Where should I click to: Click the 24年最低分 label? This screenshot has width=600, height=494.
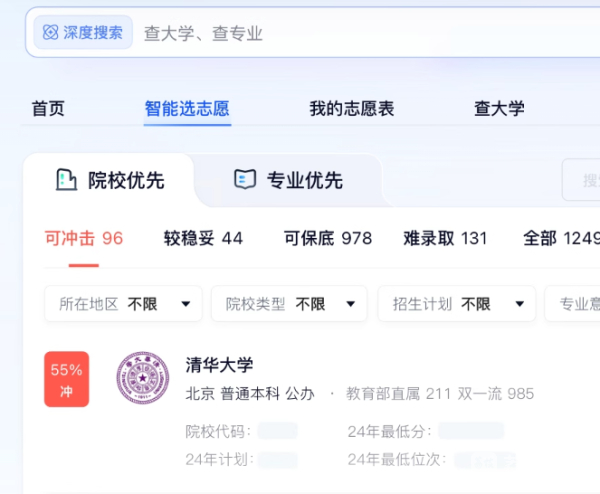[x=390, y=431]
